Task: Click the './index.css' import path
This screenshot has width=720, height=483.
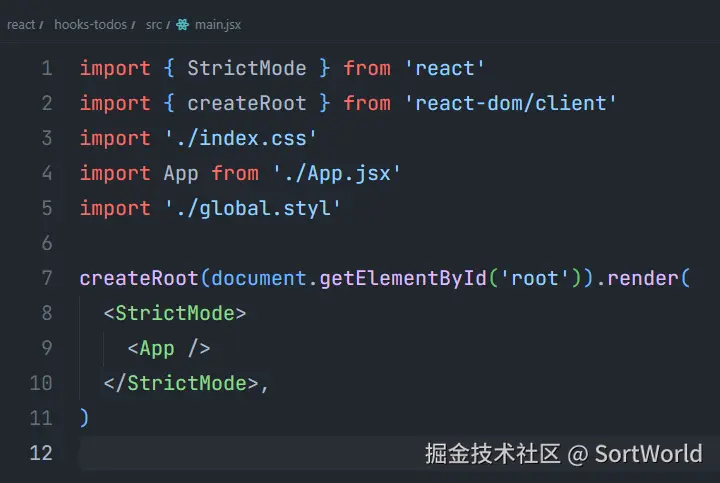Action: (x=241, y=138)
